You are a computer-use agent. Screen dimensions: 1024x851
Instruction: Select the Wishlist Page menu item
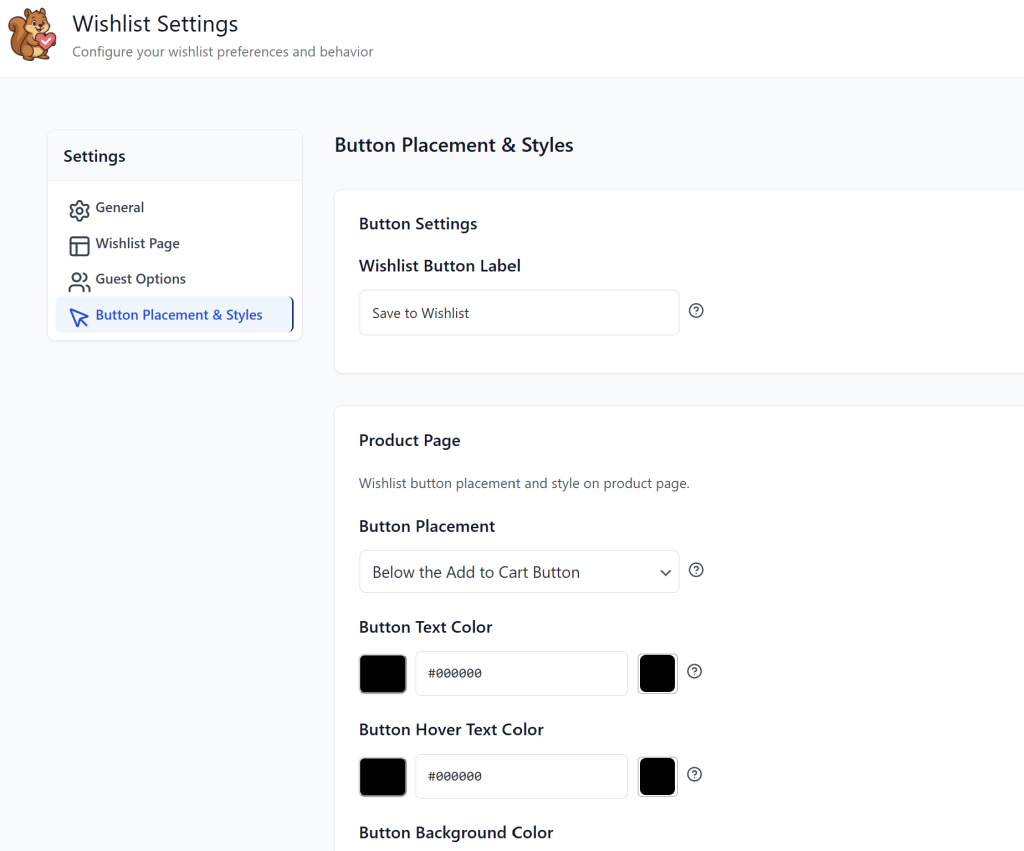pos(138,244)
